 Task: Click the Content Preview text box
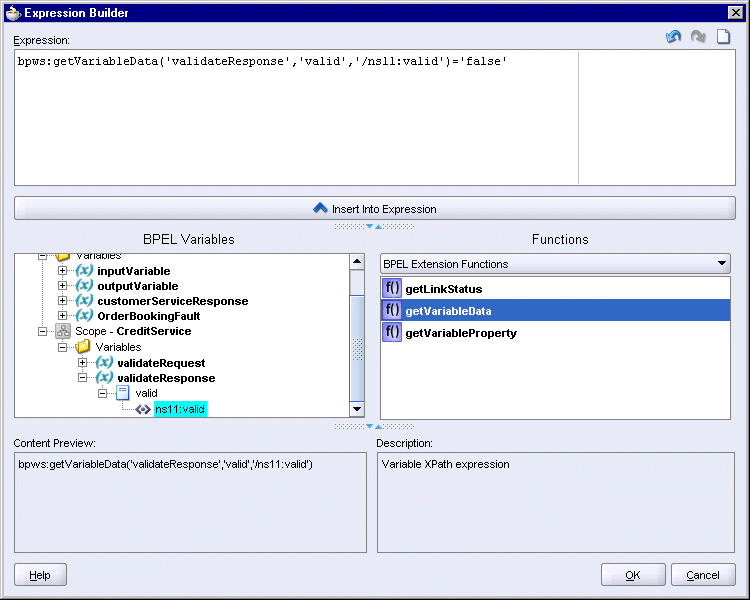190,502
